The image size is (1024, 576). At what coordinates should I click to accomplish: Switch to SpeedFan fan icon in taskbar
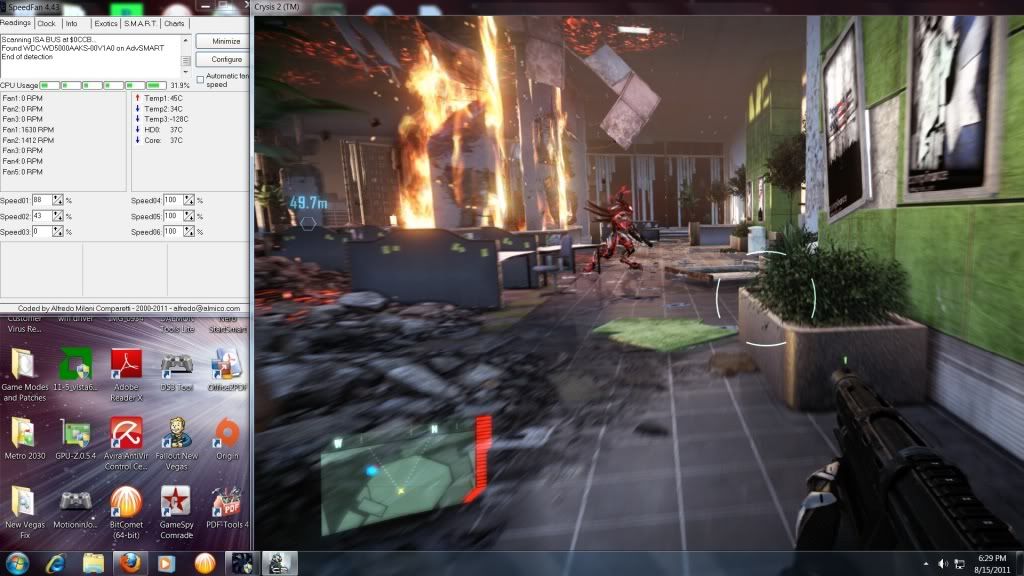(242, 563)
